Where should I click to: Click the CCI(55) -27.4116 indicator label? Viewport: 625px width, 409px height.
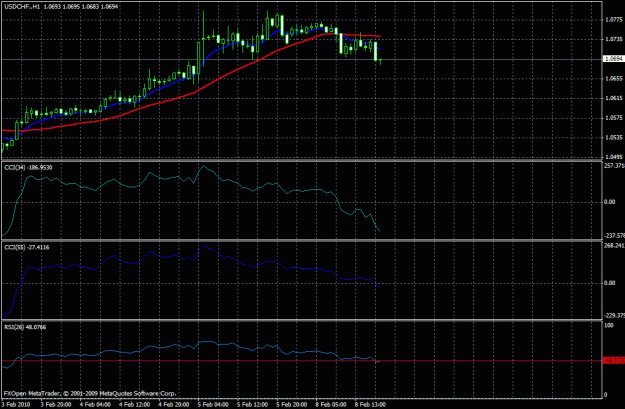(x=27, y=248)
